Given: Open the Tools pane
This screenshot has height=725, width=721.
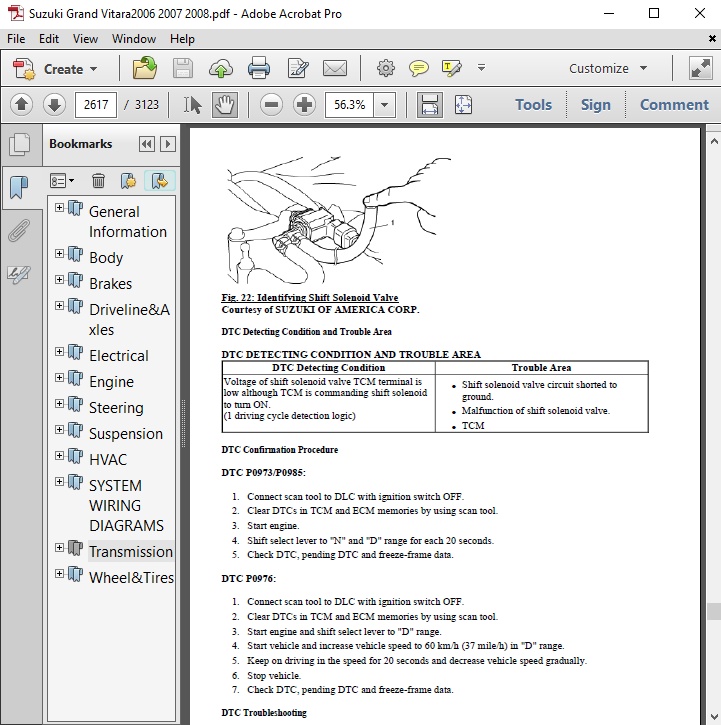Looking at the screenshot, I should tap(533, 105).
